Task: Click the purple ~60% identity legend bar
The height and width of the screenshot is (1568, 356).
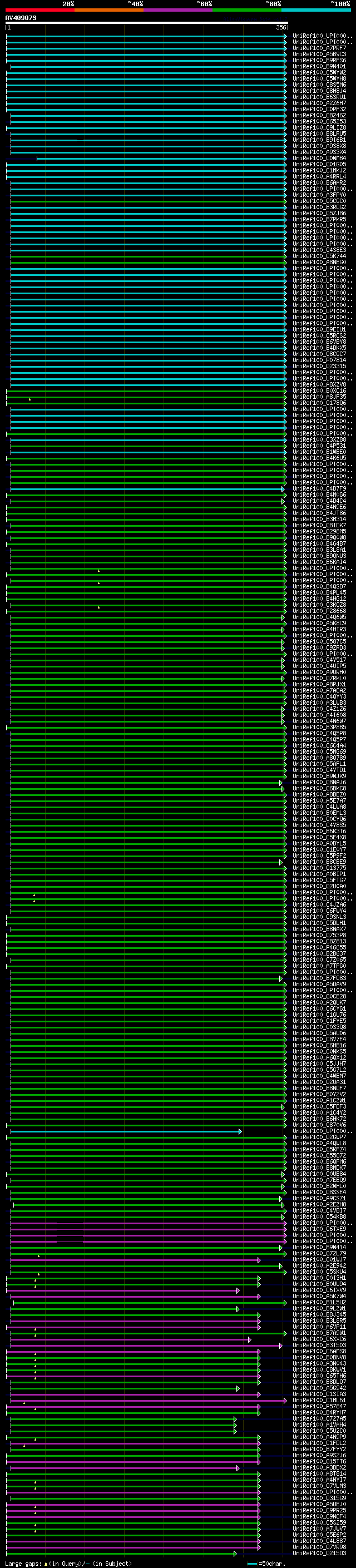Action: pyautogui.click(x=179, y=10)
